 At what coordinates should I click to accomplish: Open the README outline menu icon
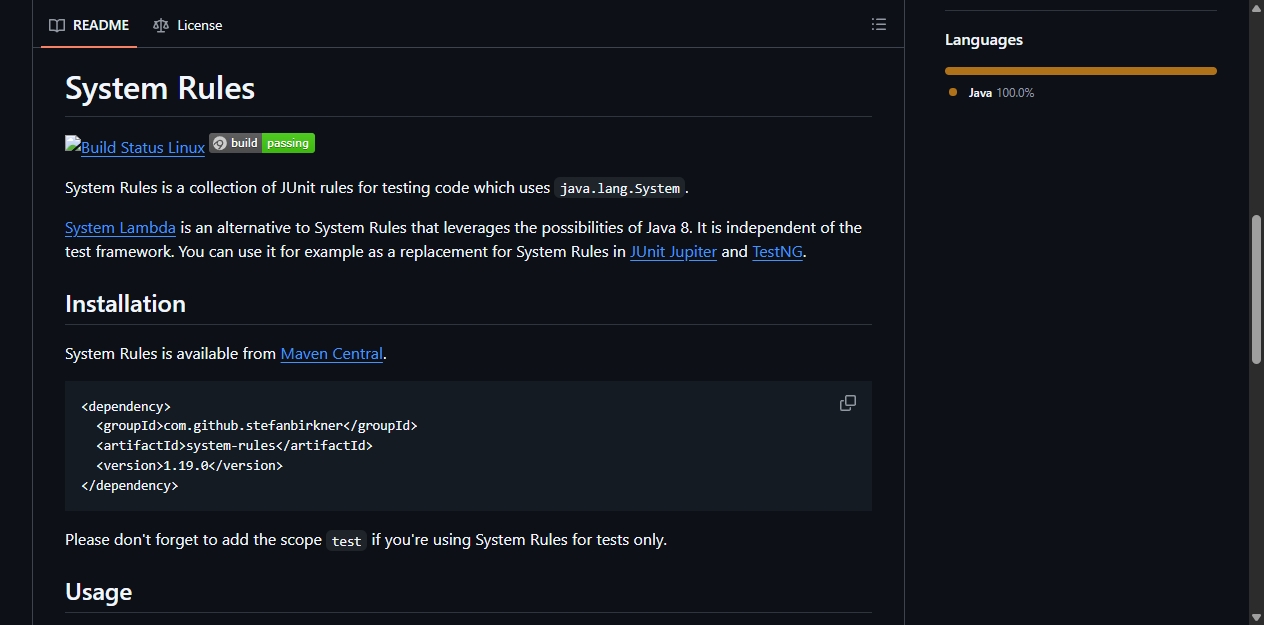(878, 24)
